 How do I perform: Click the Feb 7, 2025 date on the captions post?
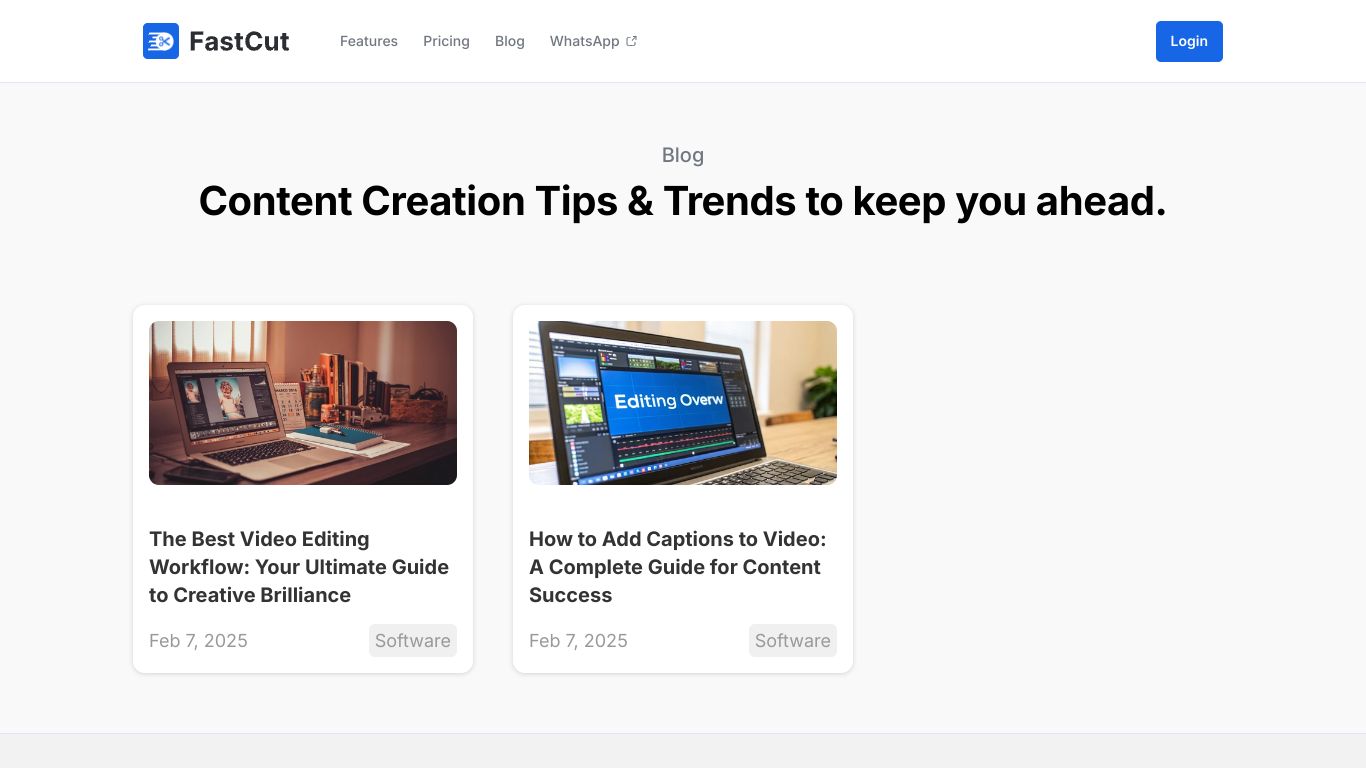click(578, 641)
